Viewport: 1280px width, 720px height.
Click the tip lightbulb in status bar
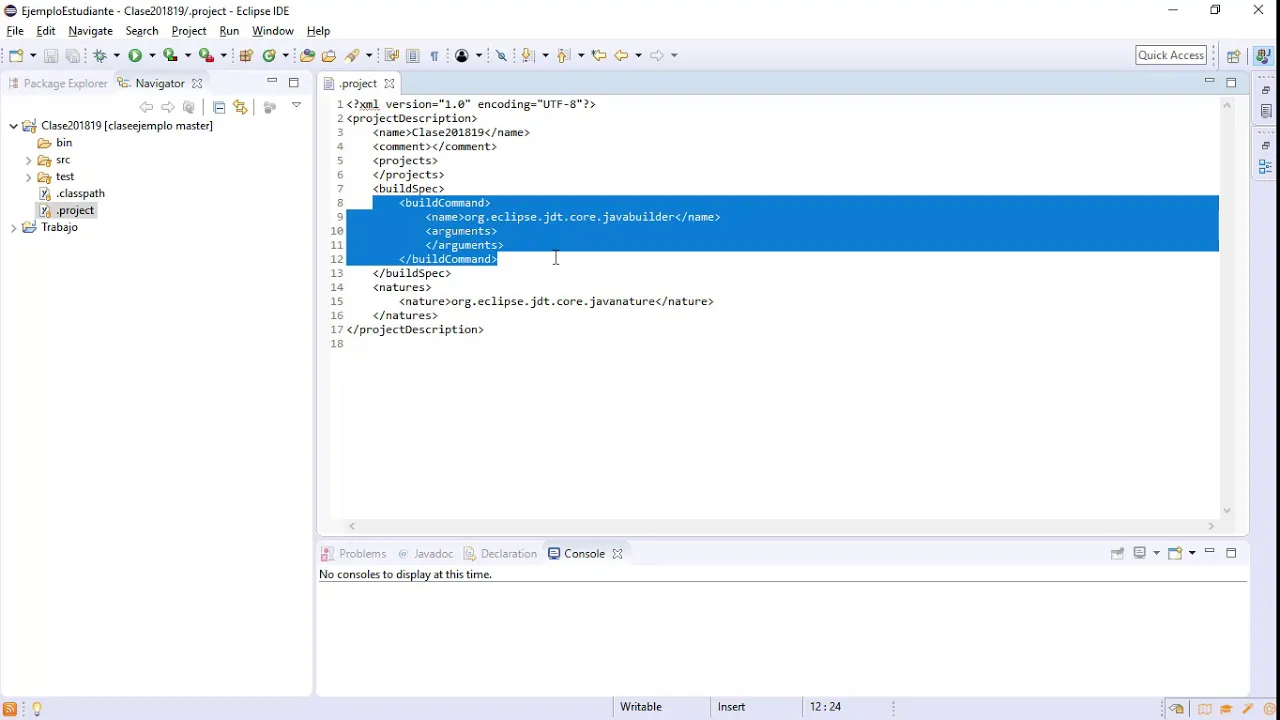37,709
